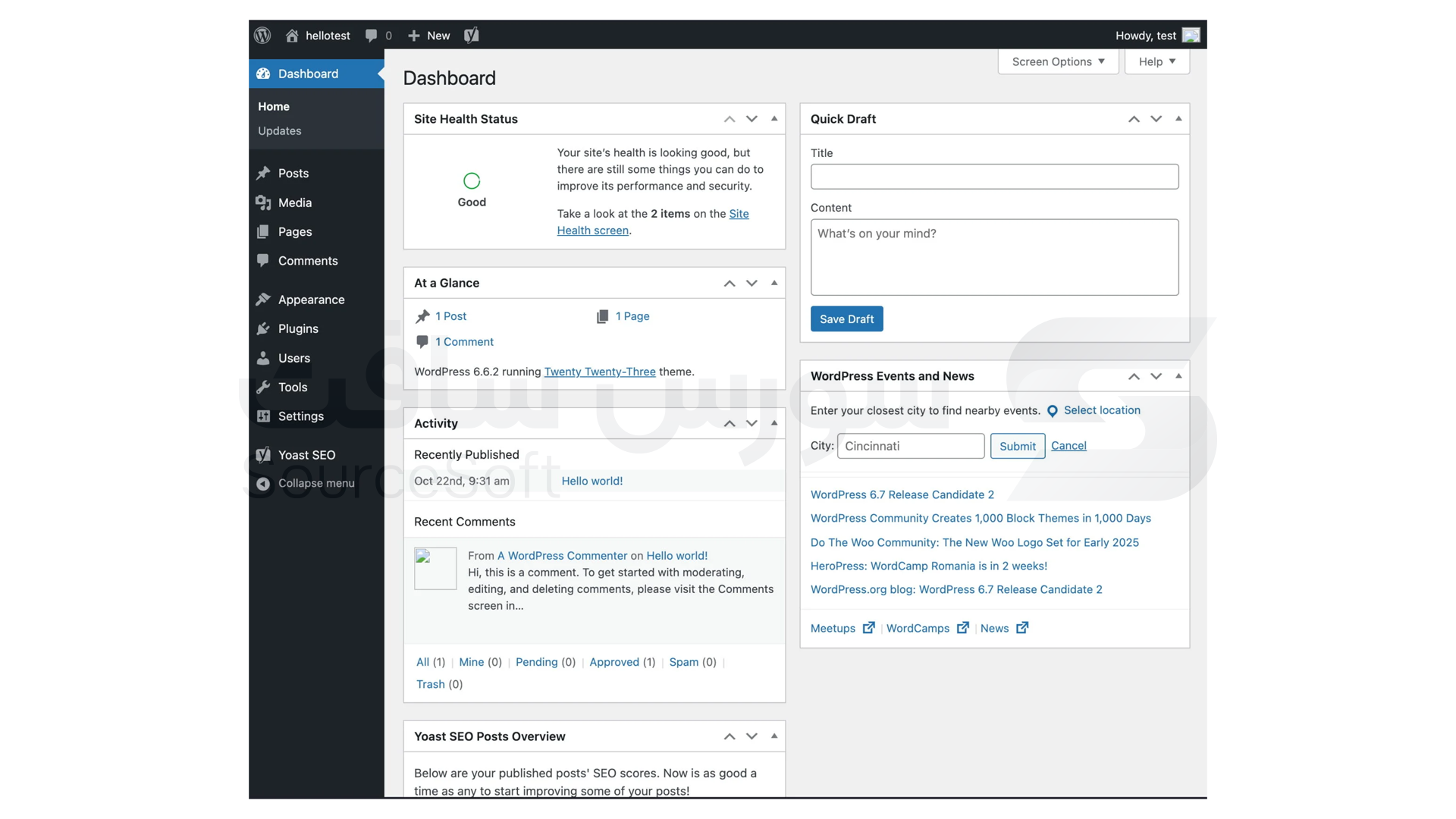
Task: Click the Tools wrench menu item
Action: coord(292,387)
